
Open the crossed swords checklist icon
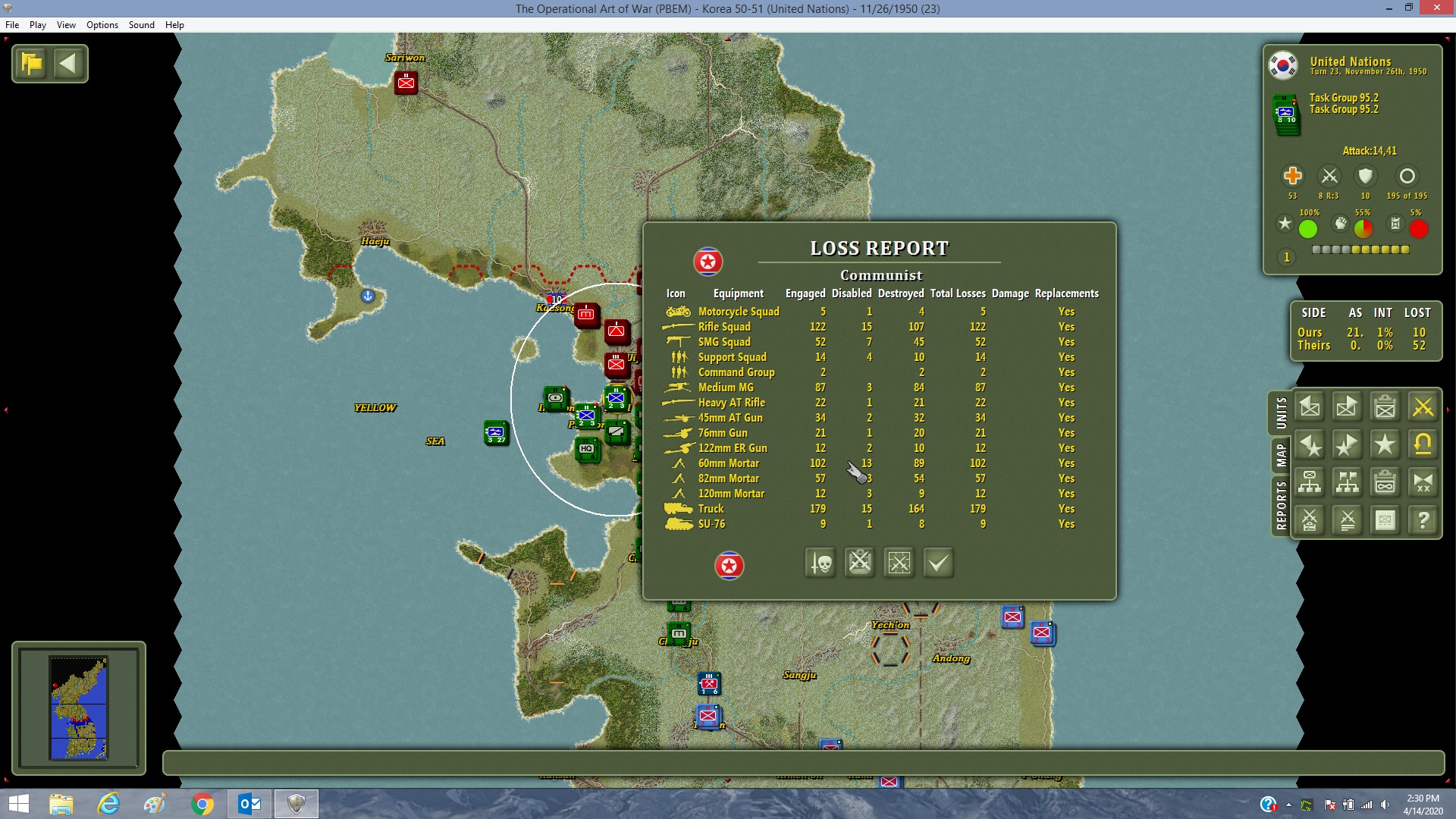click(1310, 520)
